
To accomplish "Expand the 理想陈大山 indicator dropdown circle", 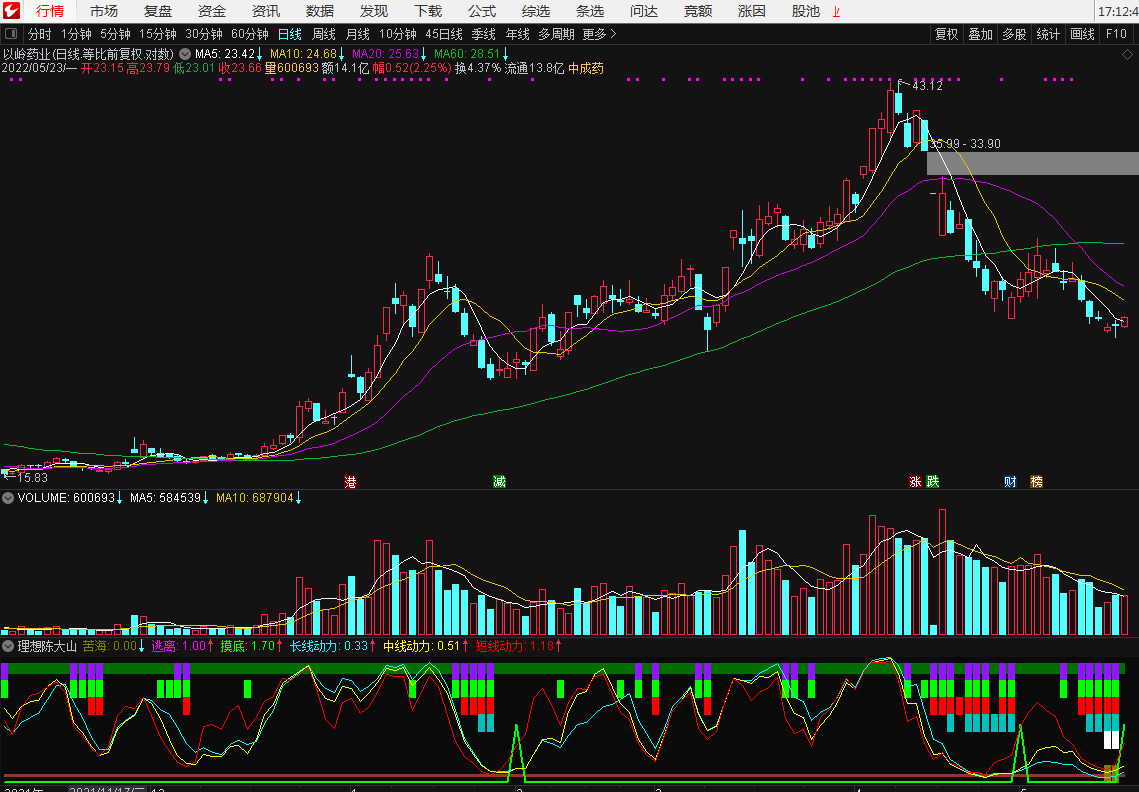I will tap(8, 646).
